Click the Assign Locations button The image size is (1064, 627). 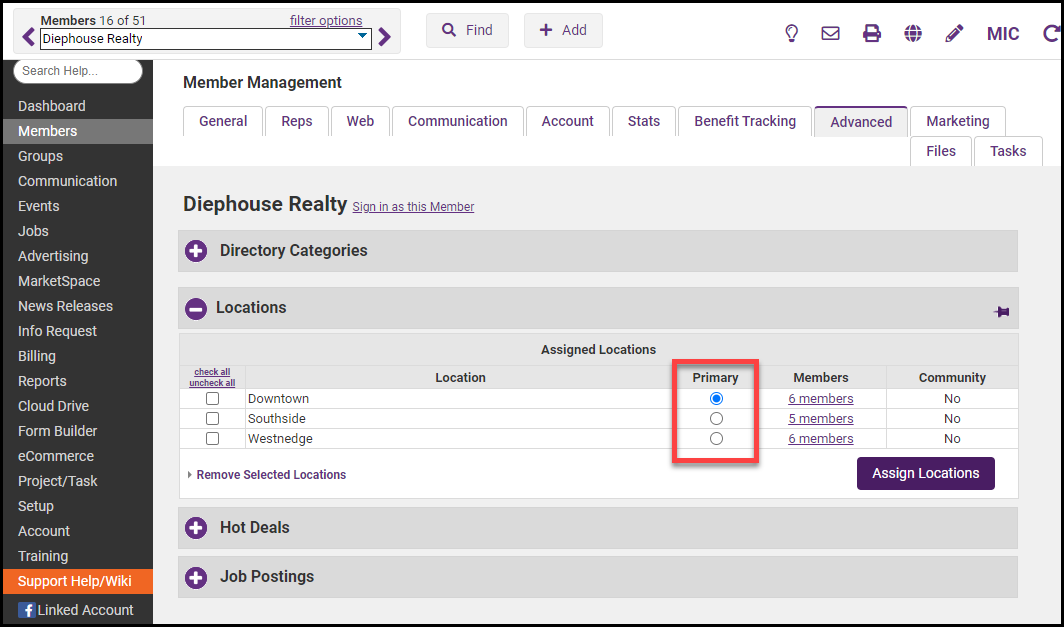point(925,474)
